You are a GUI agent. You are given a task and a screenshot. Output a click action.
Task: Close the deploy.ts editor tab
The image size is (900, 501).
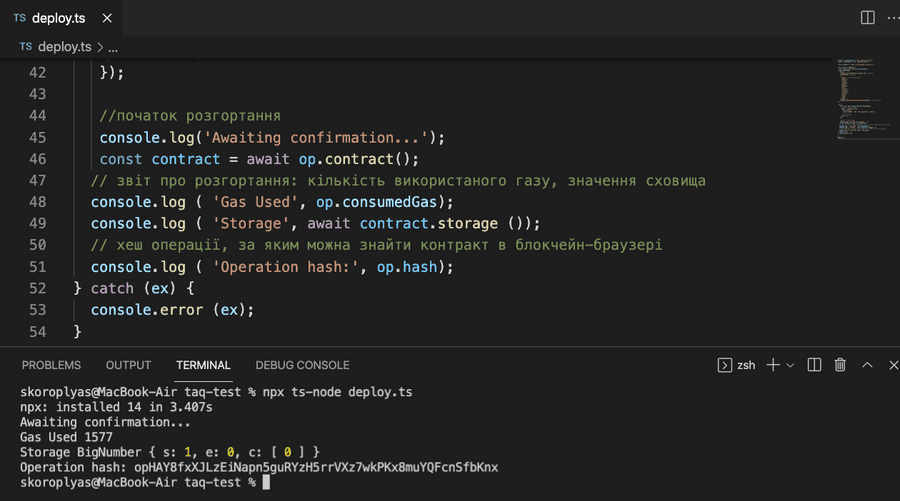pyautogui.click(x=107, y=18)
